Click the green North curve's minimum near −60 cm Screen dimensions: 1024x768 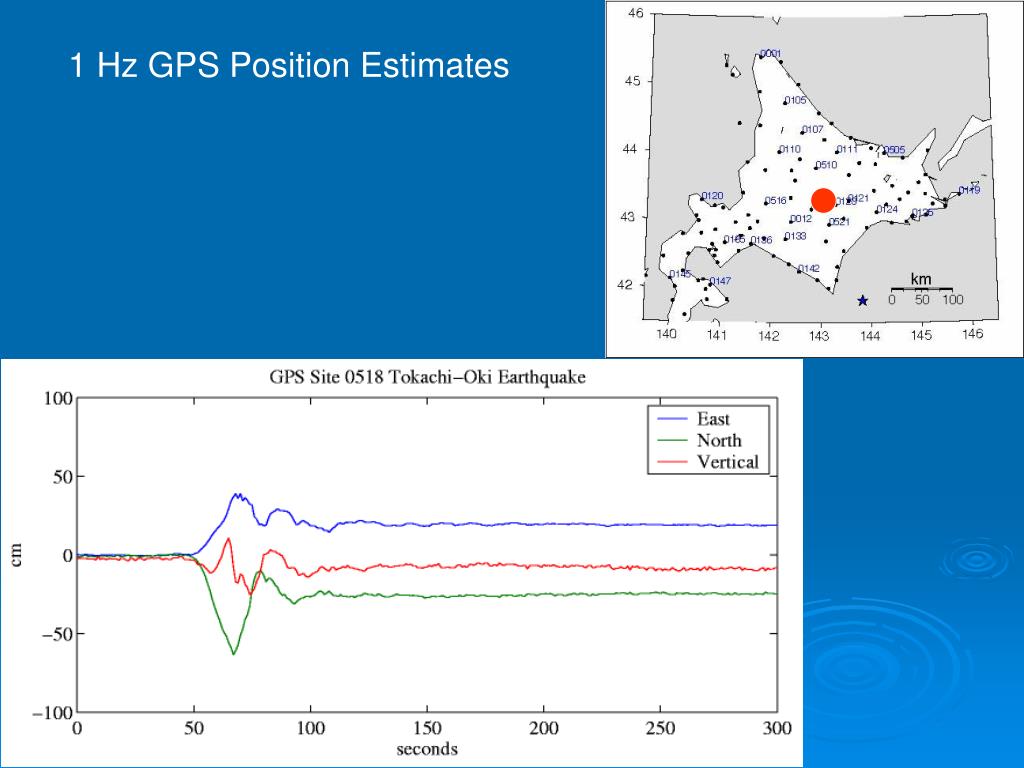(234, 653)
